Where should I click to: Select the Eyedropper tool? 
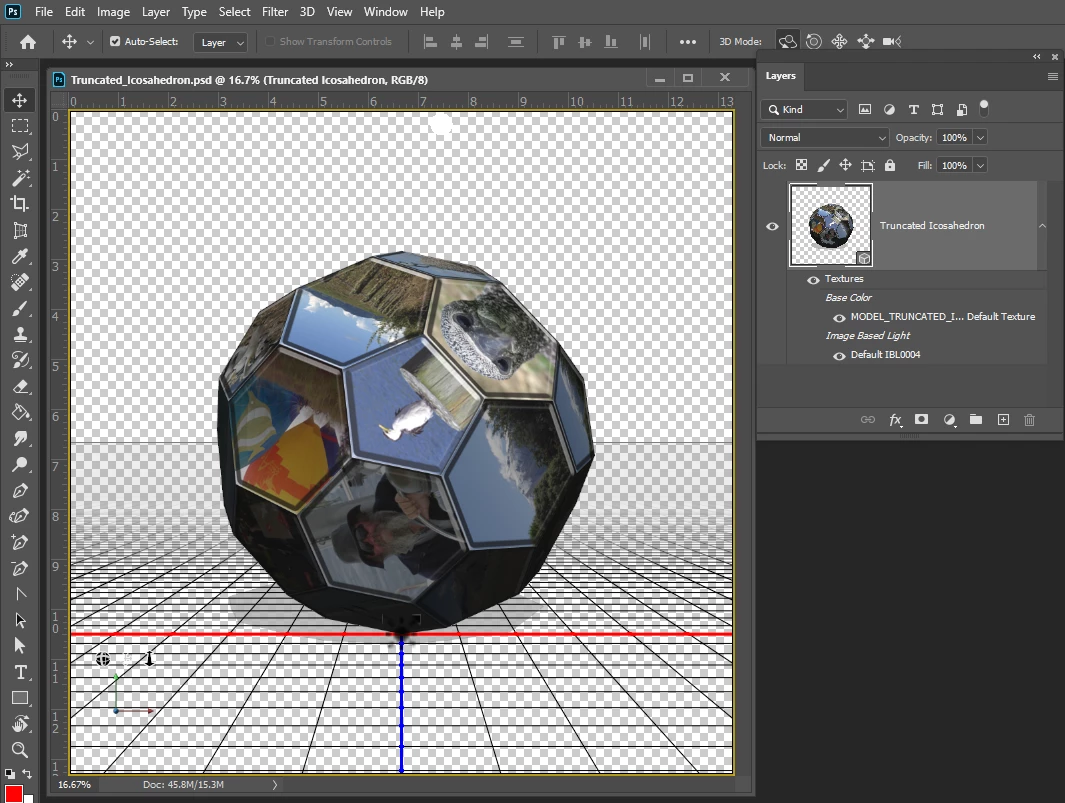(20, 256)
